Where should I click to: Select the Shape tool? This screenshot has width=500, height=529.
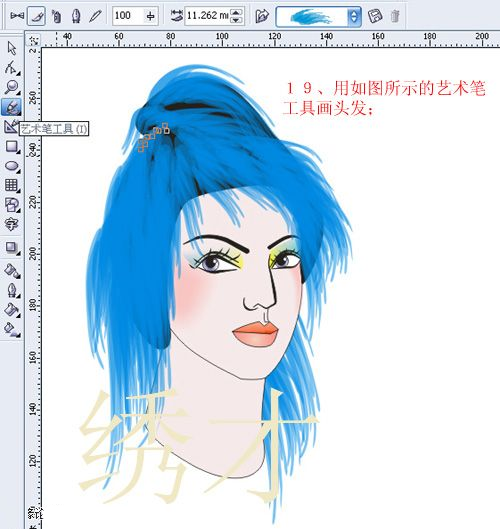click(12, 67)
